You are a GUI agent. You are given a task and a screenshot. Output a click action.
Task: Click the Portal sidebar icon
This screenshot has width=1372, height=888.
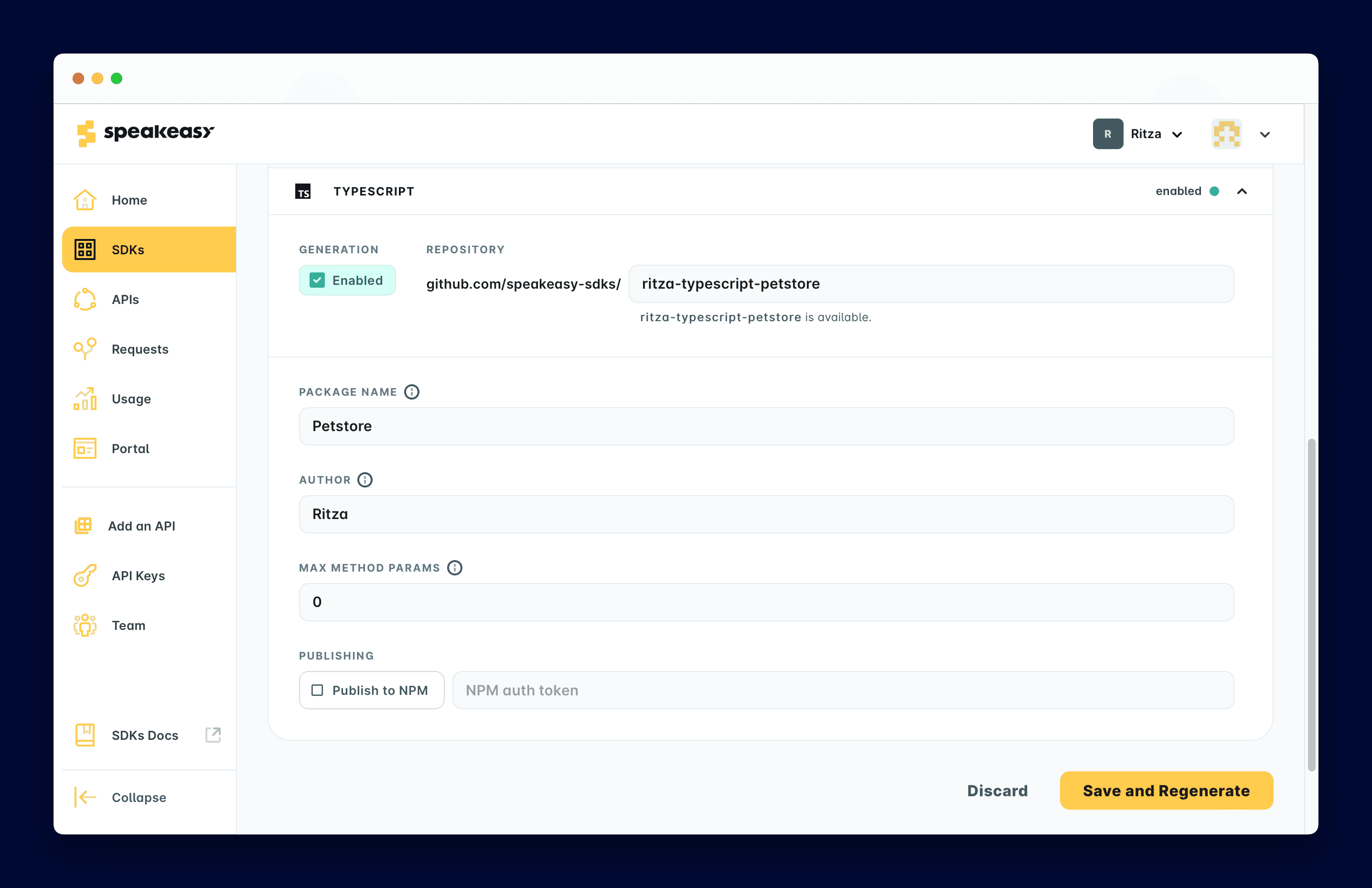tap(85, 448)
